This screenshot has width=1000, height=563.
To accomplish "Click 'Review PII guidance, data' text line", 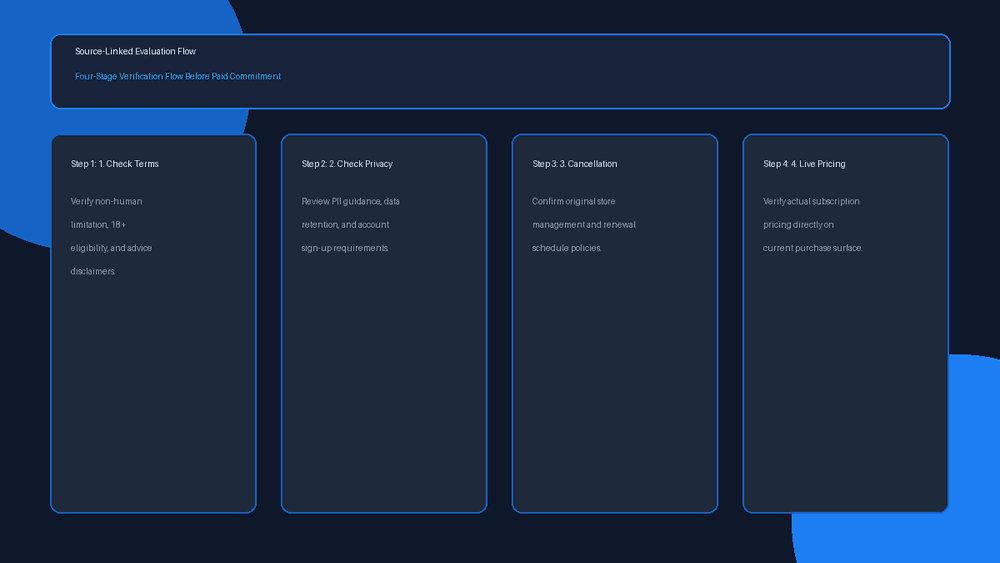I will [x=351, y=201].
